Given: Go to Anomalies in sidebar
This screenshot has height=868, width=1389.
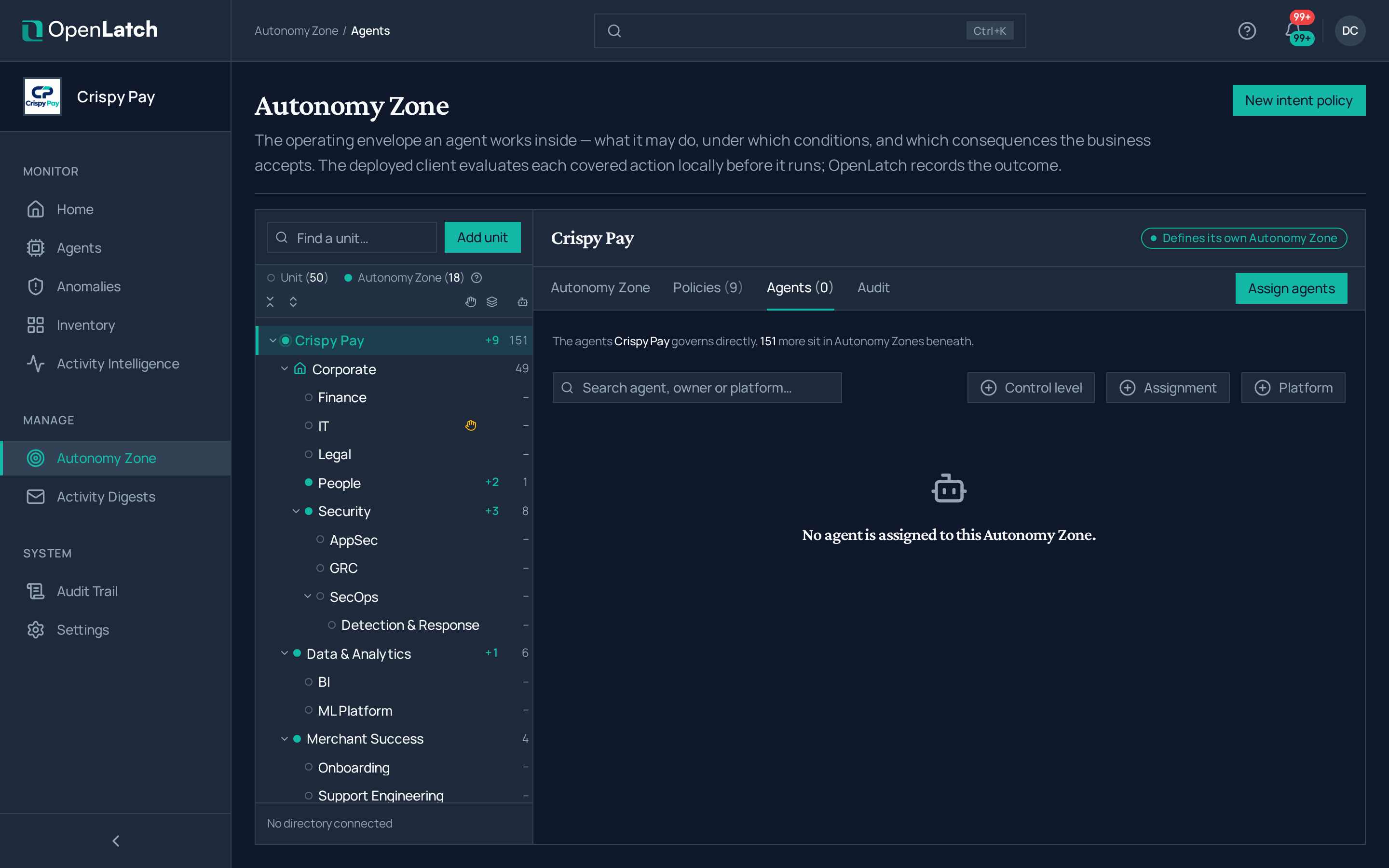Looking at the screenshot, I should pyautogui.click(x=115, y=286).
